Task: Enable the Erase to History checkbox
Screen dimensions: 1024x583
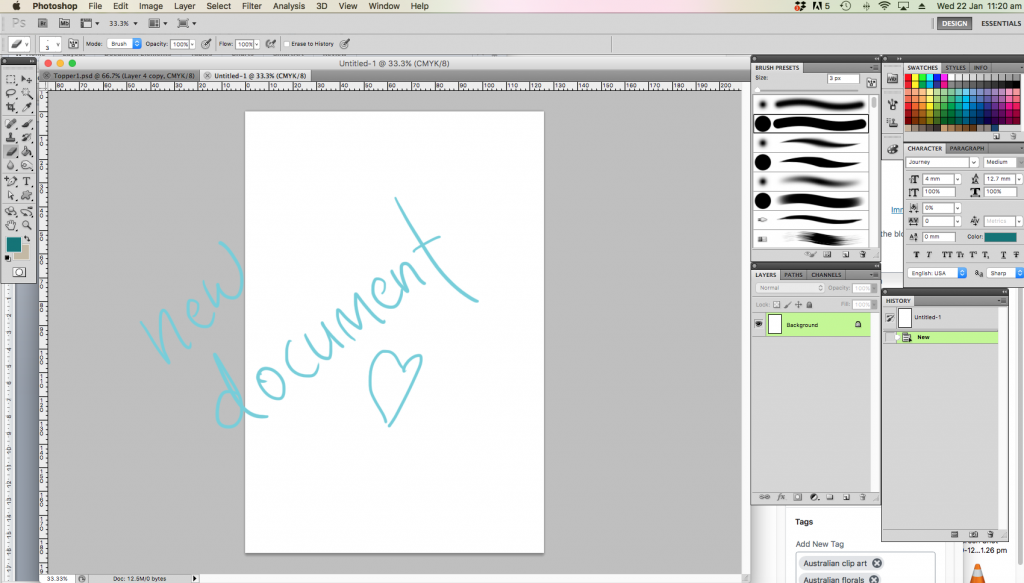Action: [285, 44]
